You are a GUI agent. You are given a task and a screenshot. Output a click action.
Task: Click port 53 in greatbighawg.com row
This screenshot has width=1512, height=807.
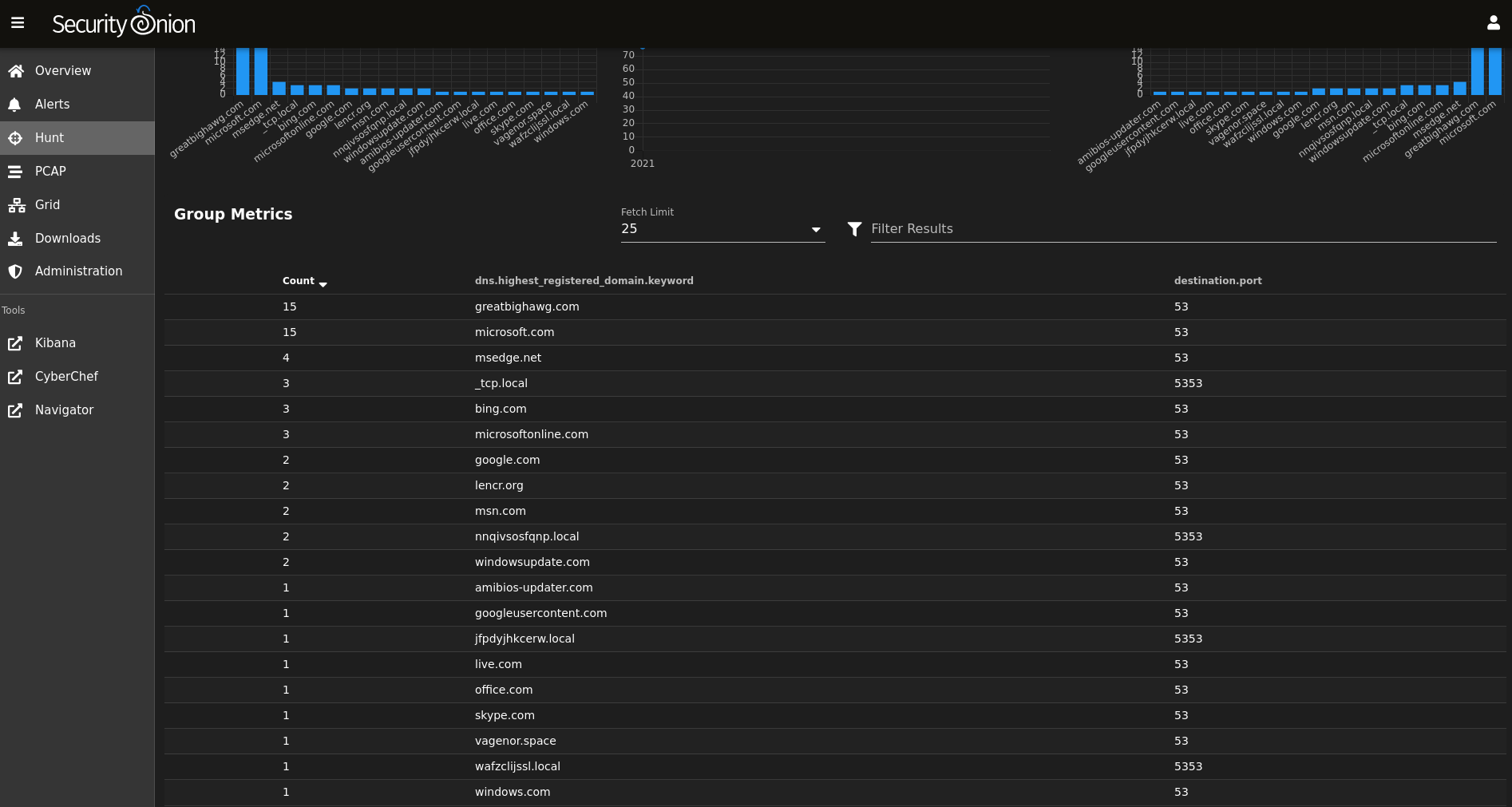[x=1181, y=307]
